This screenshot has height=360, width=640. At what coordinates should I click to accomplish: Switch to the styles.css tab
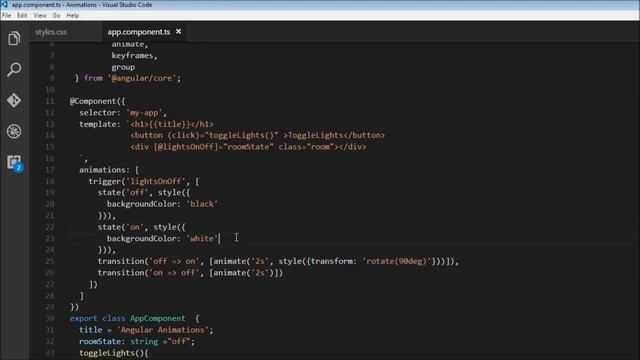(x=51, y=32)
